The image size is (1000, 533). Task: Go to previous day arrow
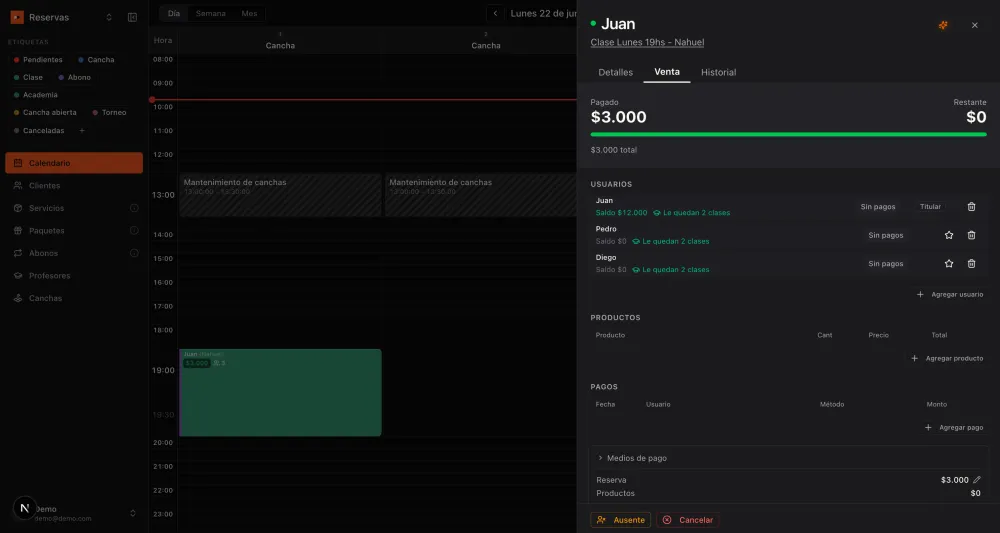tap(495, 13)
